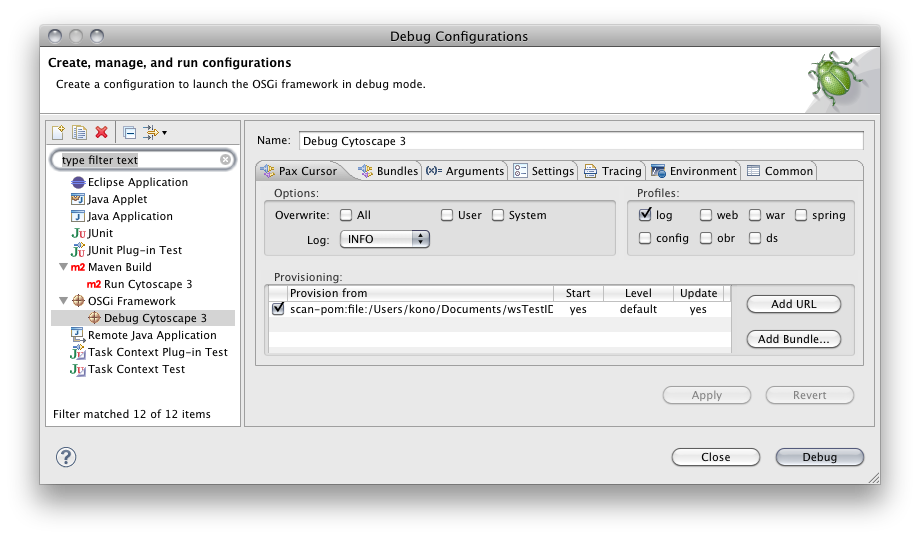920x539 pixels.
Task: Enable the Overwrite All checkbox
Action: pos(346,215)
